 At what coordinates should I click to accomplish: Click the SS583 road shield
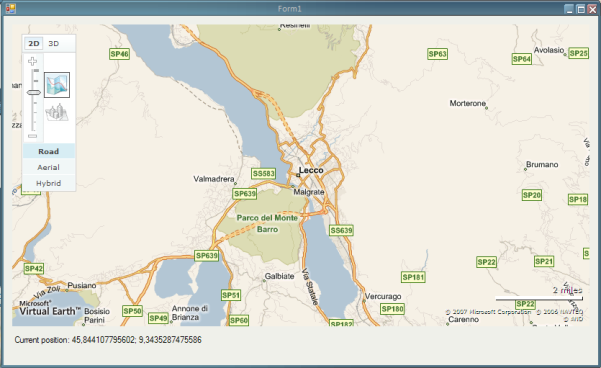coord(264,174)
